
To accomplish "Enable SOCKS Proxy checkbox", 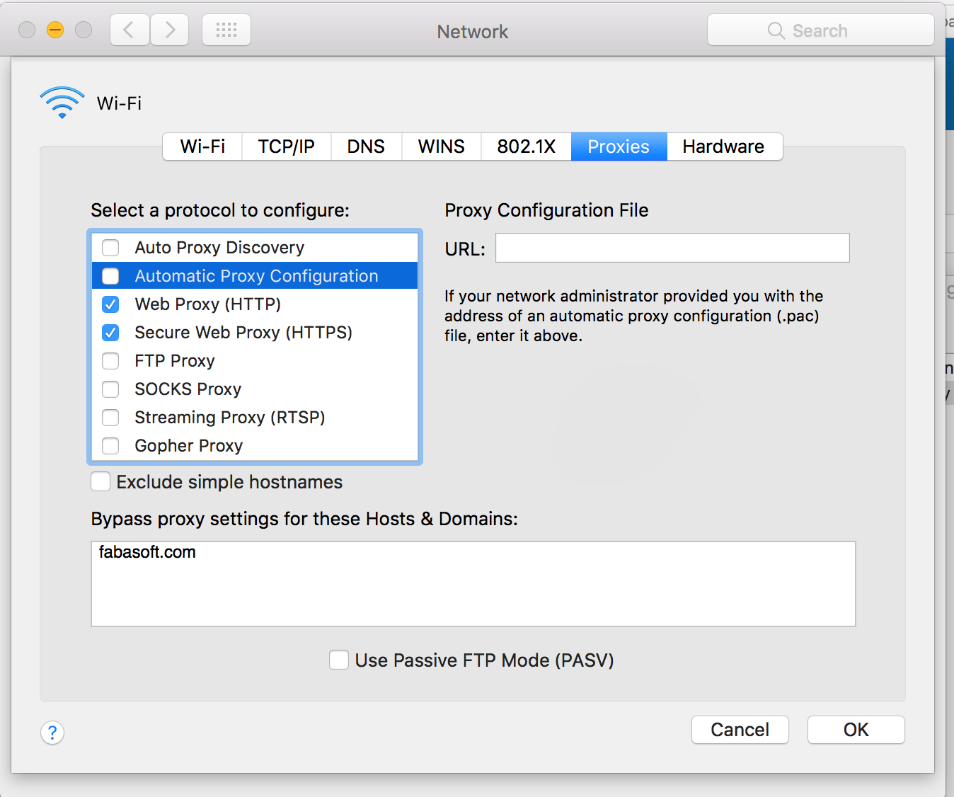I will tap(111, 389).
